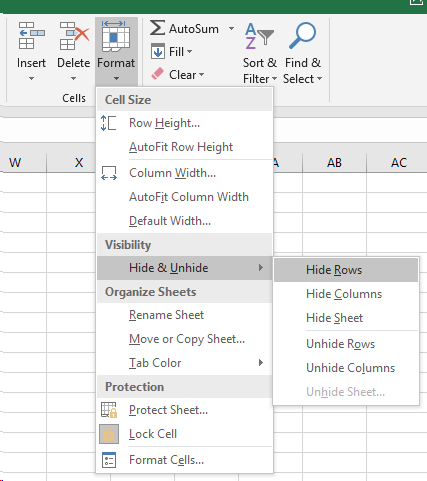The width and height of the screenshot is (427, 481).
Task: Open the Insert dropdown arrow
Action: click(31, 79)
